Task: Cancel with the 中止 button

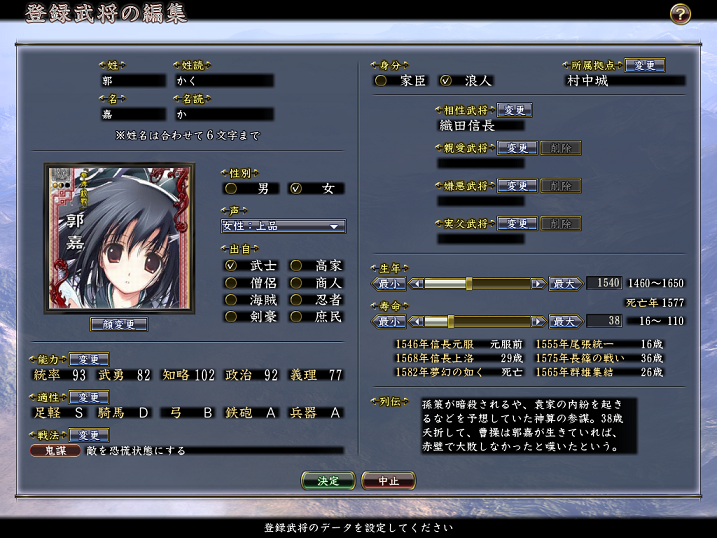Action: click(388, 481)
